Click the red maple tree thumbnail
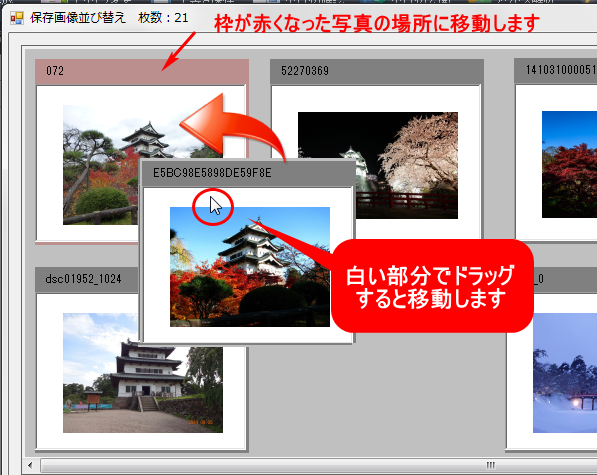Screen dimensions: 597x475 (x=569, y=164)
